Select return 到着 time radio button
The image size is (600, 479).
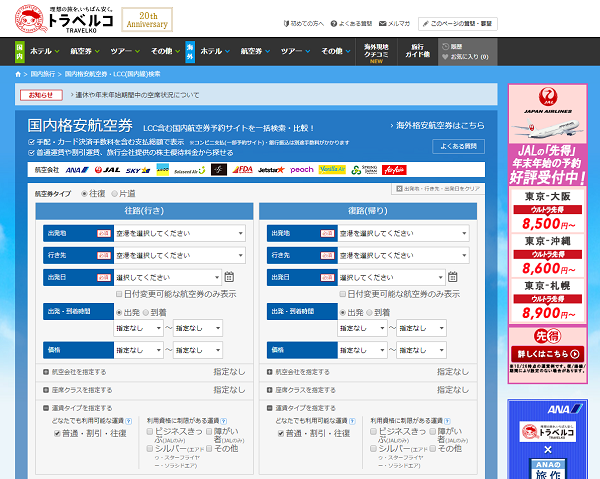[x=369, y=313]
